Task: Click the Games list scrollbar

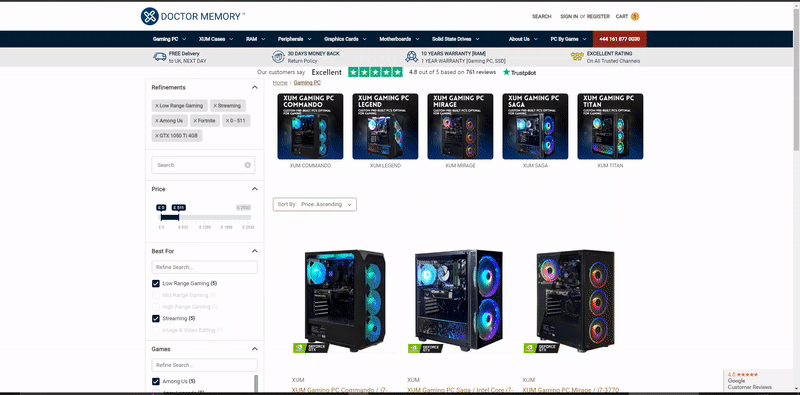Action: click(x=256, y=384)
